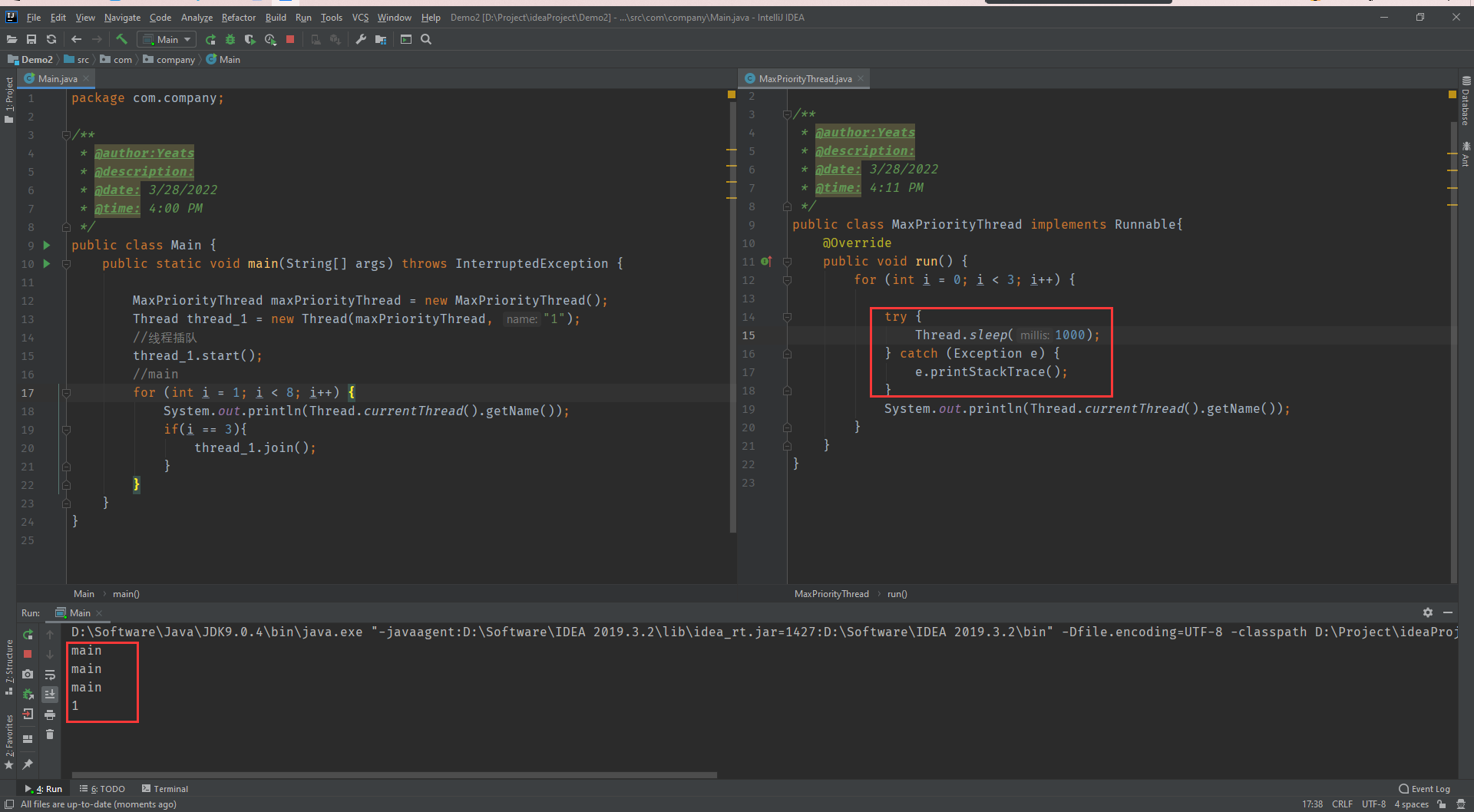Click Demo2 in the navigation breadcrumb
1474x812 pixels.
pyautogui.click(x=31, y=59)
